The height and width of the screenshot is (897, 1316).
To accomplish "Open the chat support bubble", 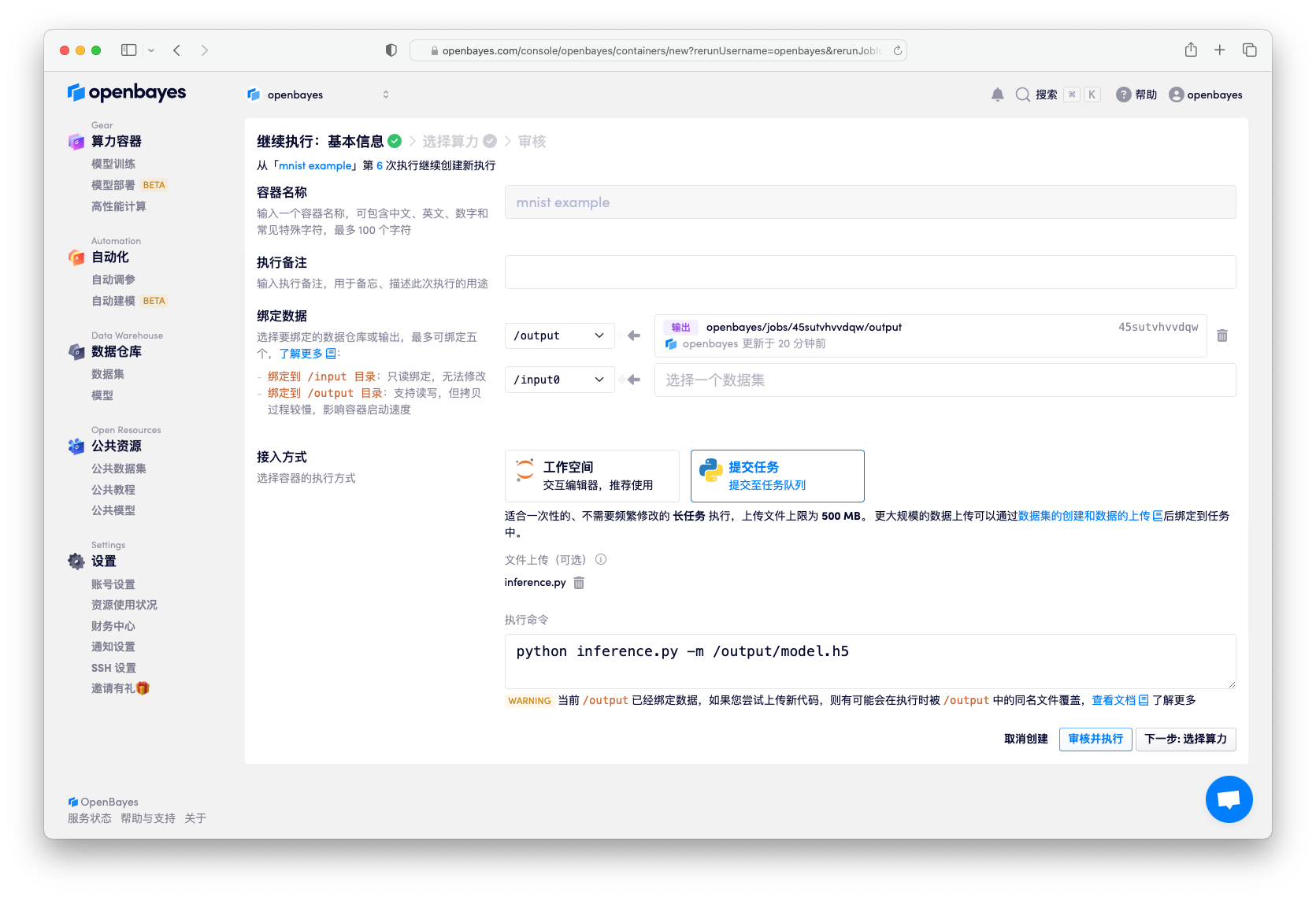I will [x=1228, y=799].
